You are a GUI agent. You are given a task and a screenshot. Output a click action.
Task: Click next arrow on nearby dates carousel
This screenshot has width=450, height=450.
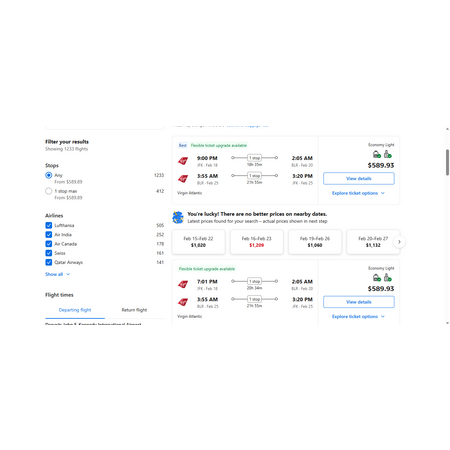399,242
